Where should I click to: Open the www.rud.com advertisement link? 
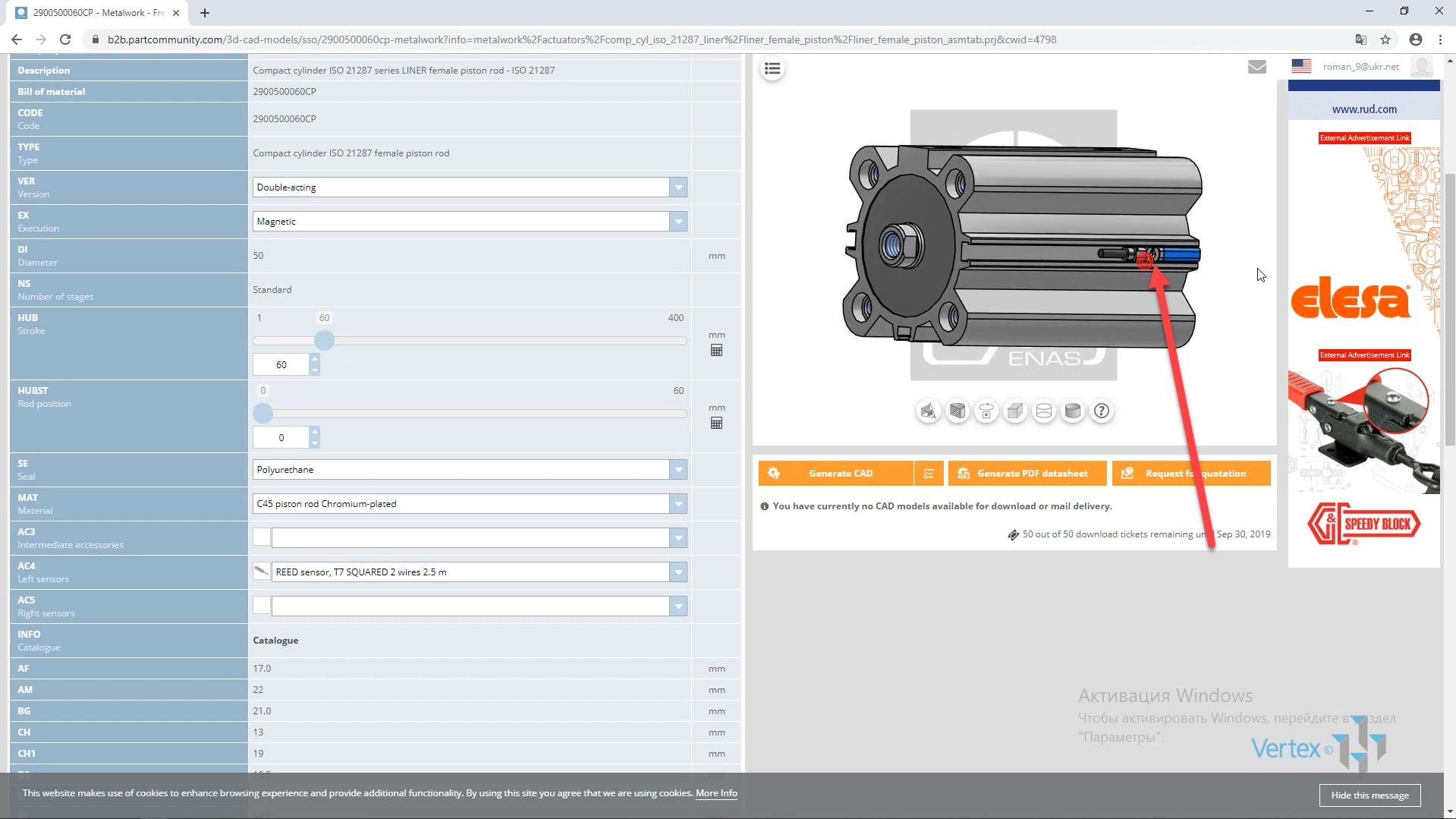[1363, 109]
